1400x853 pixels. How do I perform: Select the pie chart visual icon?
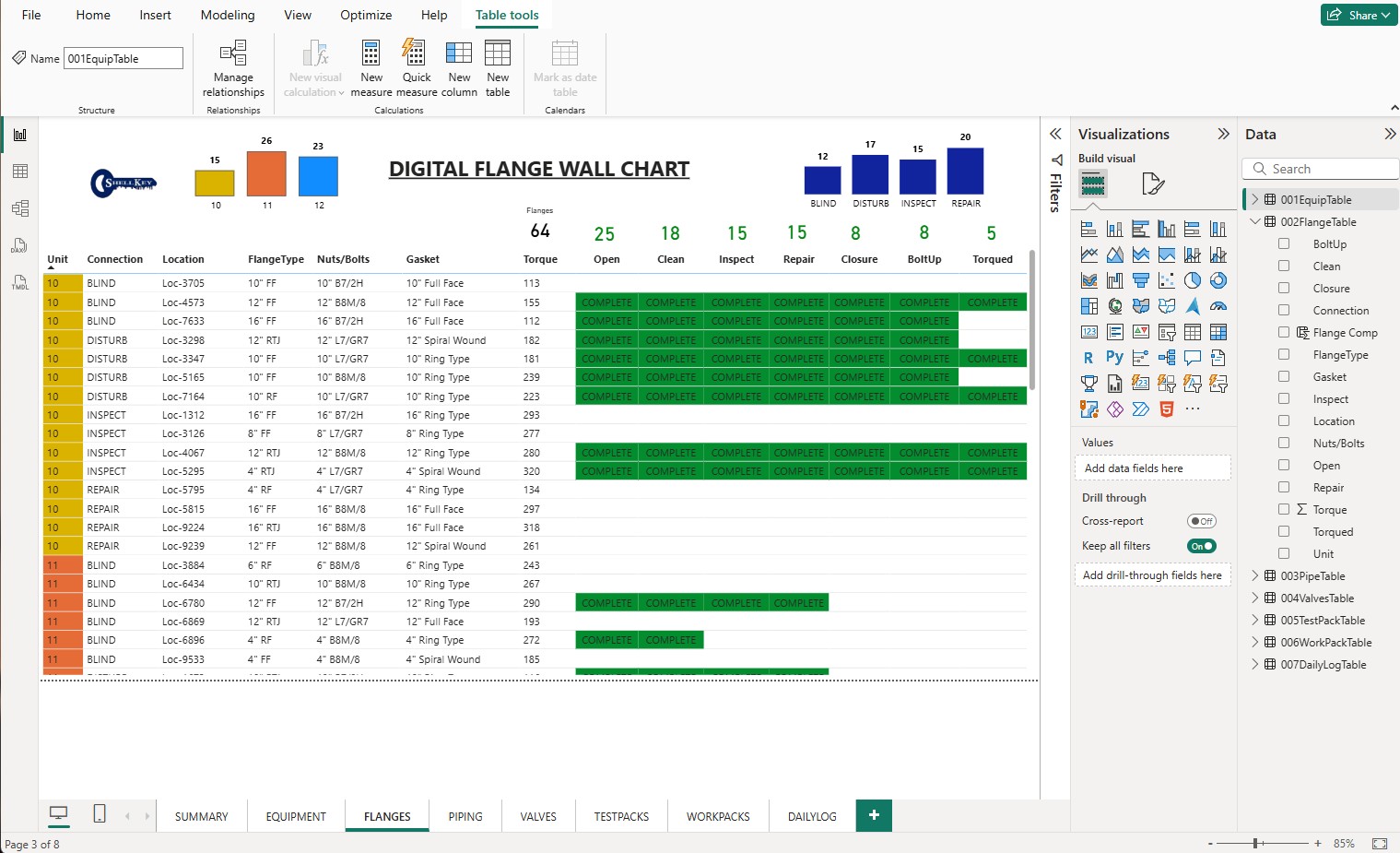1193,280
